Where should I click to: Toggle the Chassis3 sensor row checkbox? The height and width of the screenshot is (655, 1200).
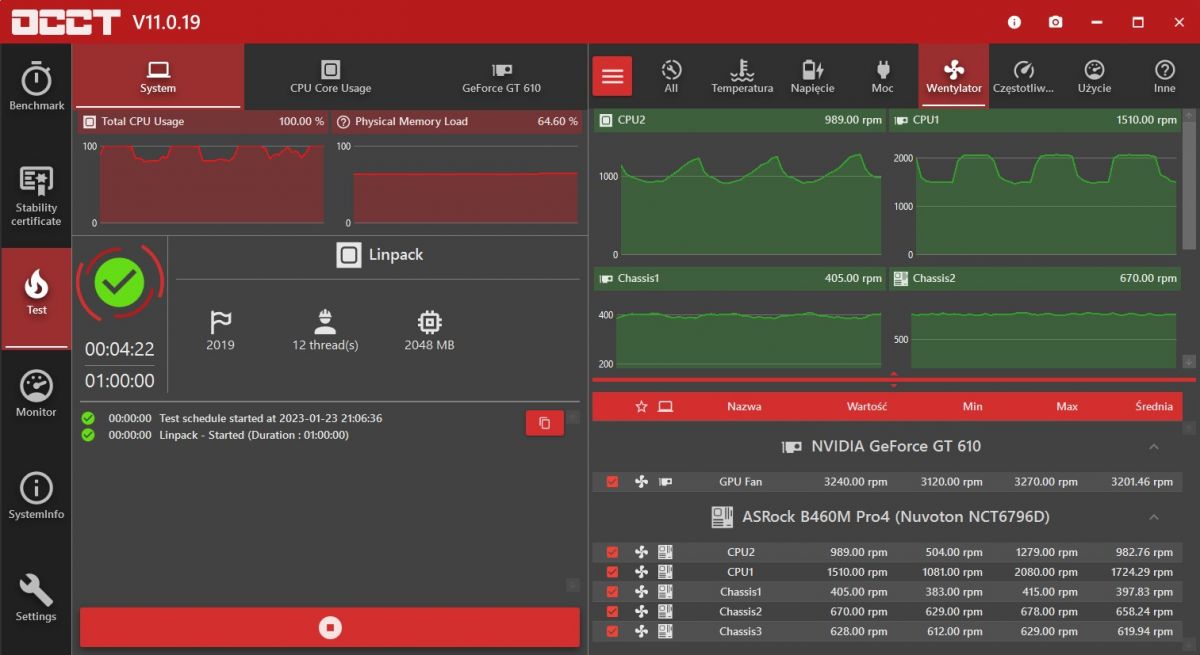click(612, 631)
